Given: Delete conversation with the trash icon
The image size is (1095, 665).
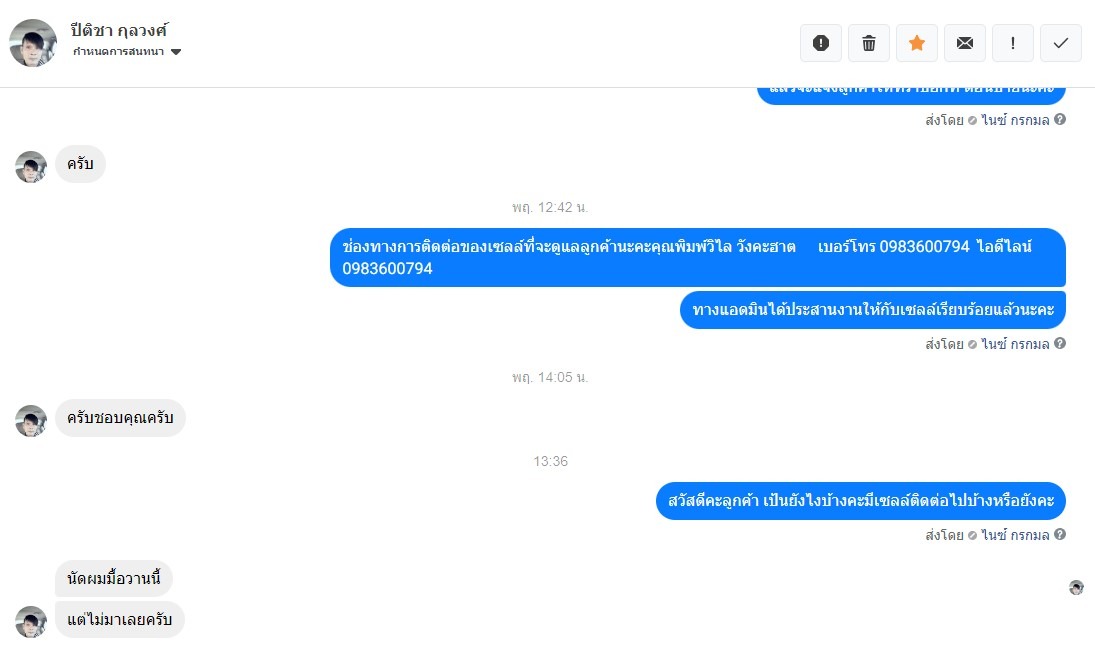Looking at the screenshot, I should (x=869, y=43).
